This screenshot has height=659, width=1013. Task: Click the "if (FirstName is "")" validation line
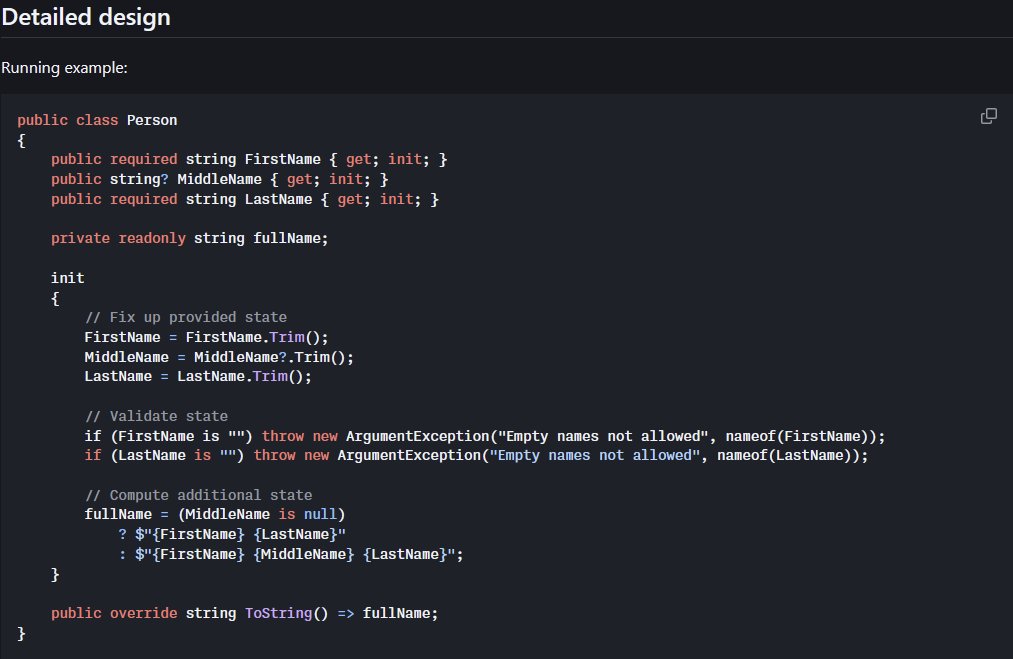click(x=485, y=436)
